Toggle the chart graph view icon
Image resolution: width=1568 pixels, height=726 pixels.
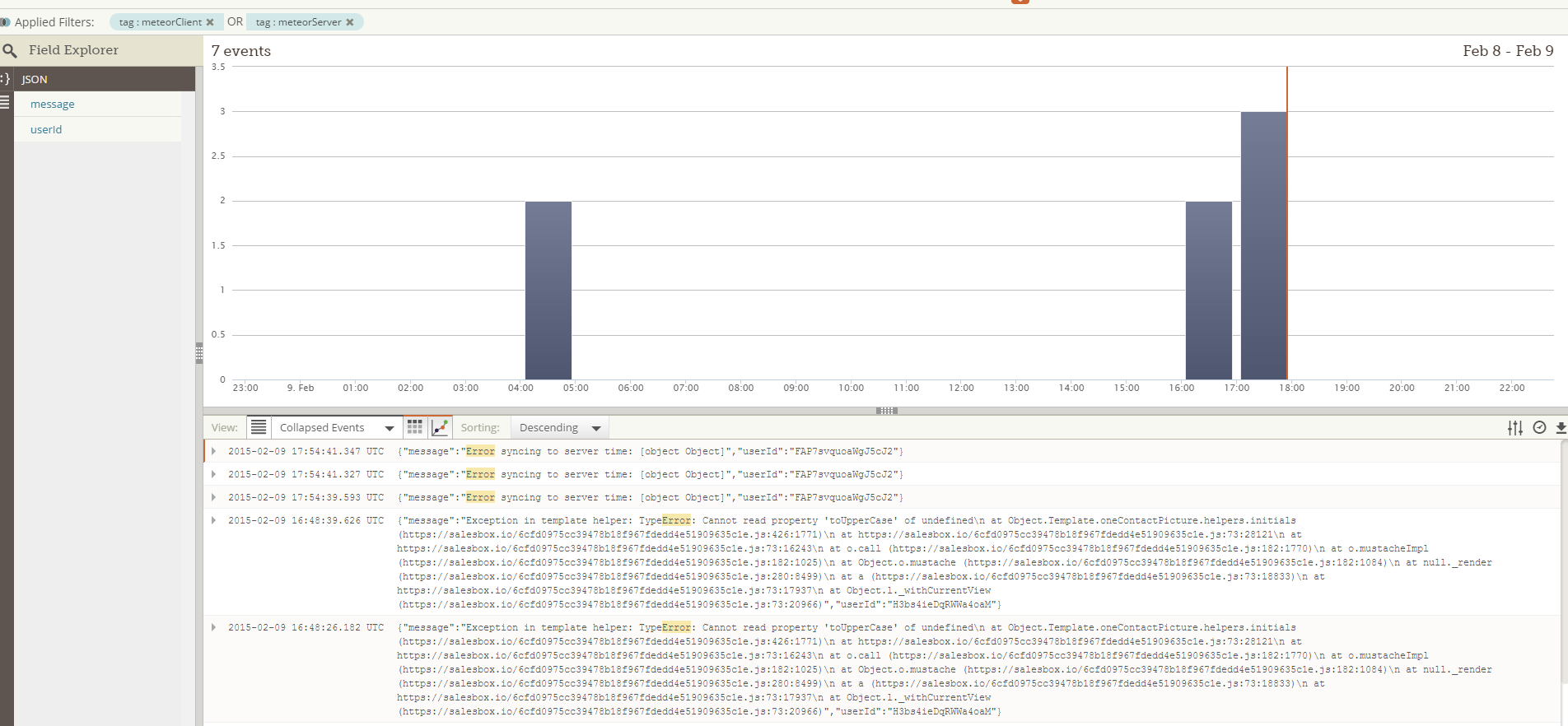(440, 427)
